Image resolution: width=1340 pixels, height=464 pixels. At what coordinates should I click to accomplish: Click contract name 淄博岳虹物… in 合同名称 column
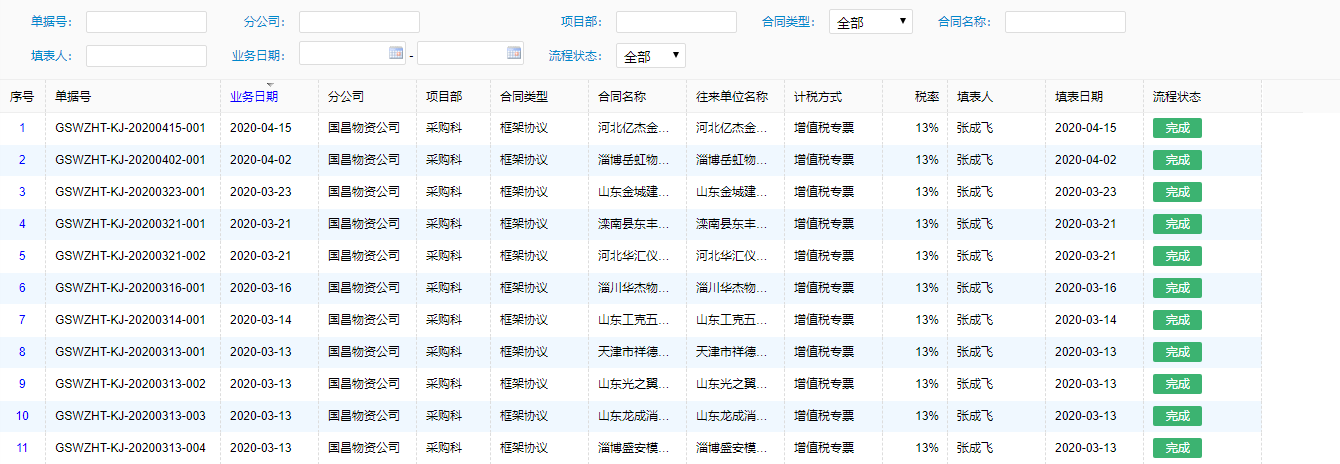click(634, 160)
